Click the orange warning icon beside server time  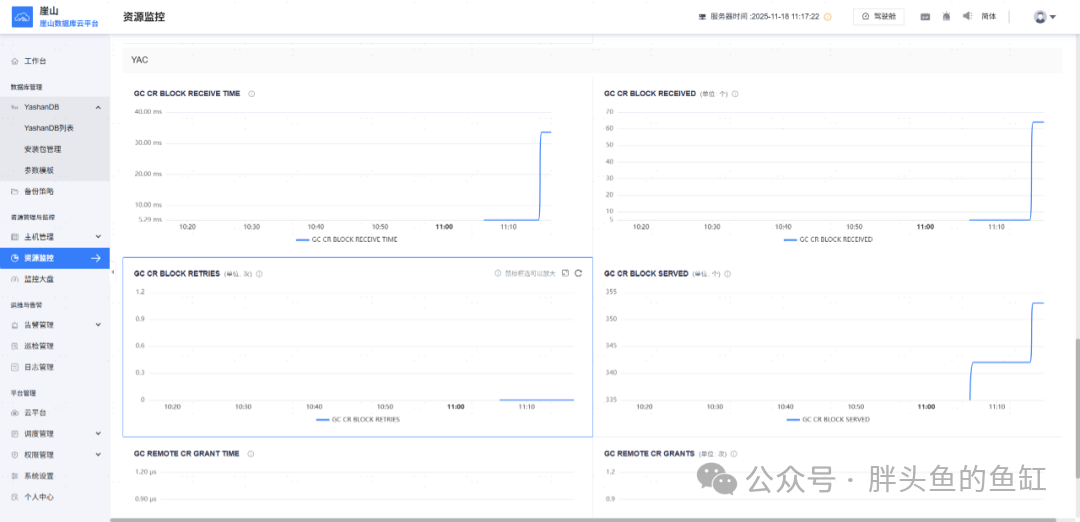(x=828, y=17)
